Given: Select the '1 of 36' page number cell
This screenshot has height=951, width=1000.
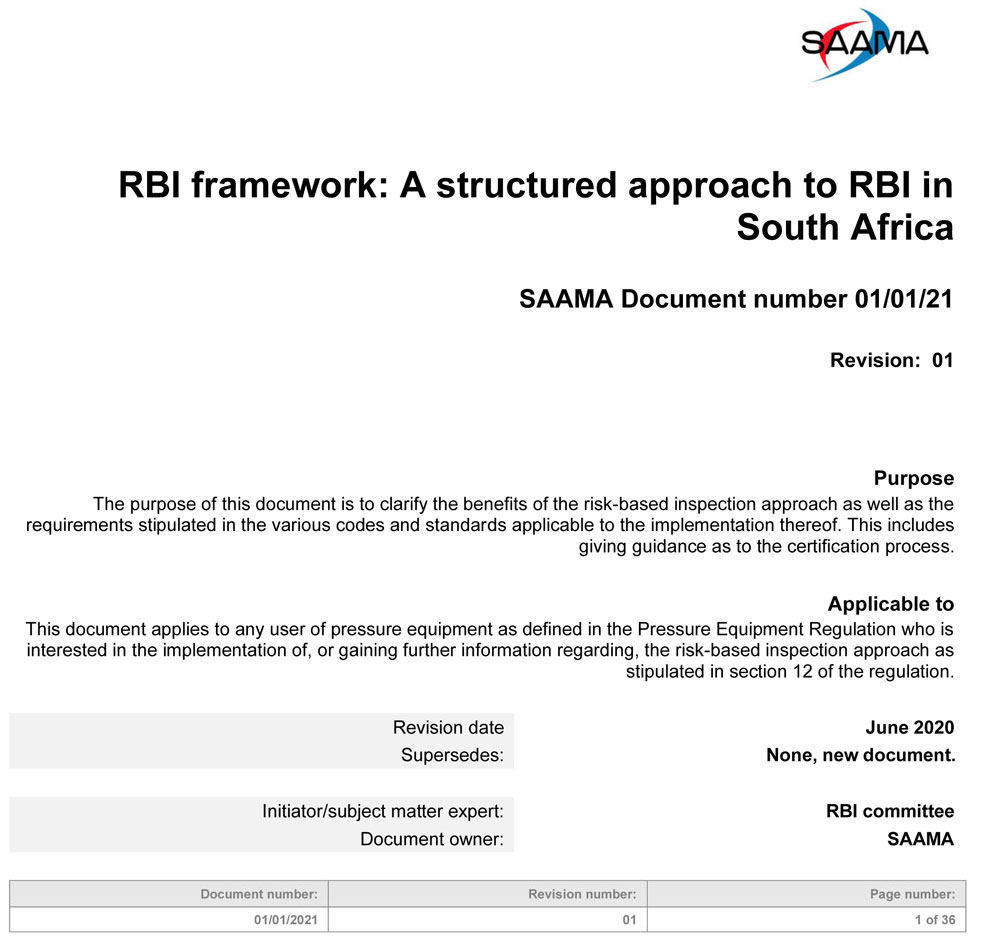Looking at the screenshot, I should click(x=807, y=919).
